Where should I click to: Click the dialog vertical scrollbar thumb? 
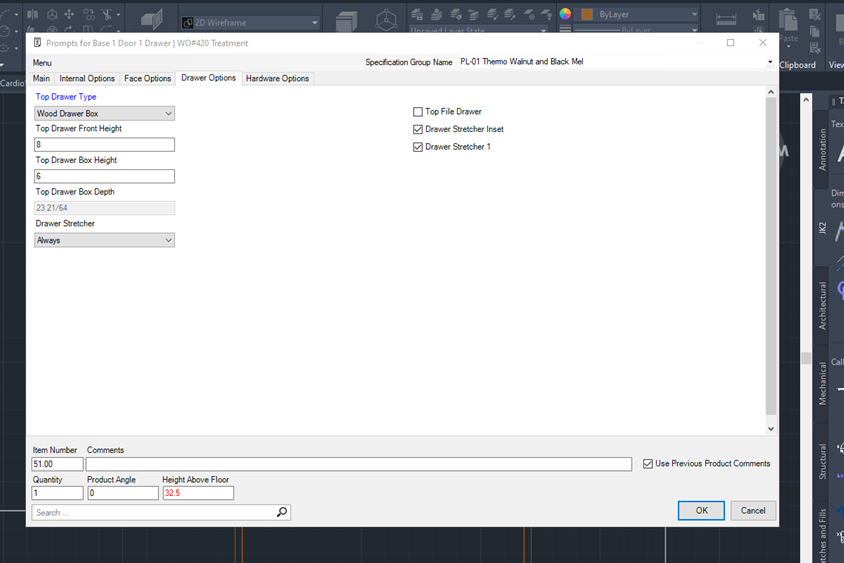click(x=771, y=256)
